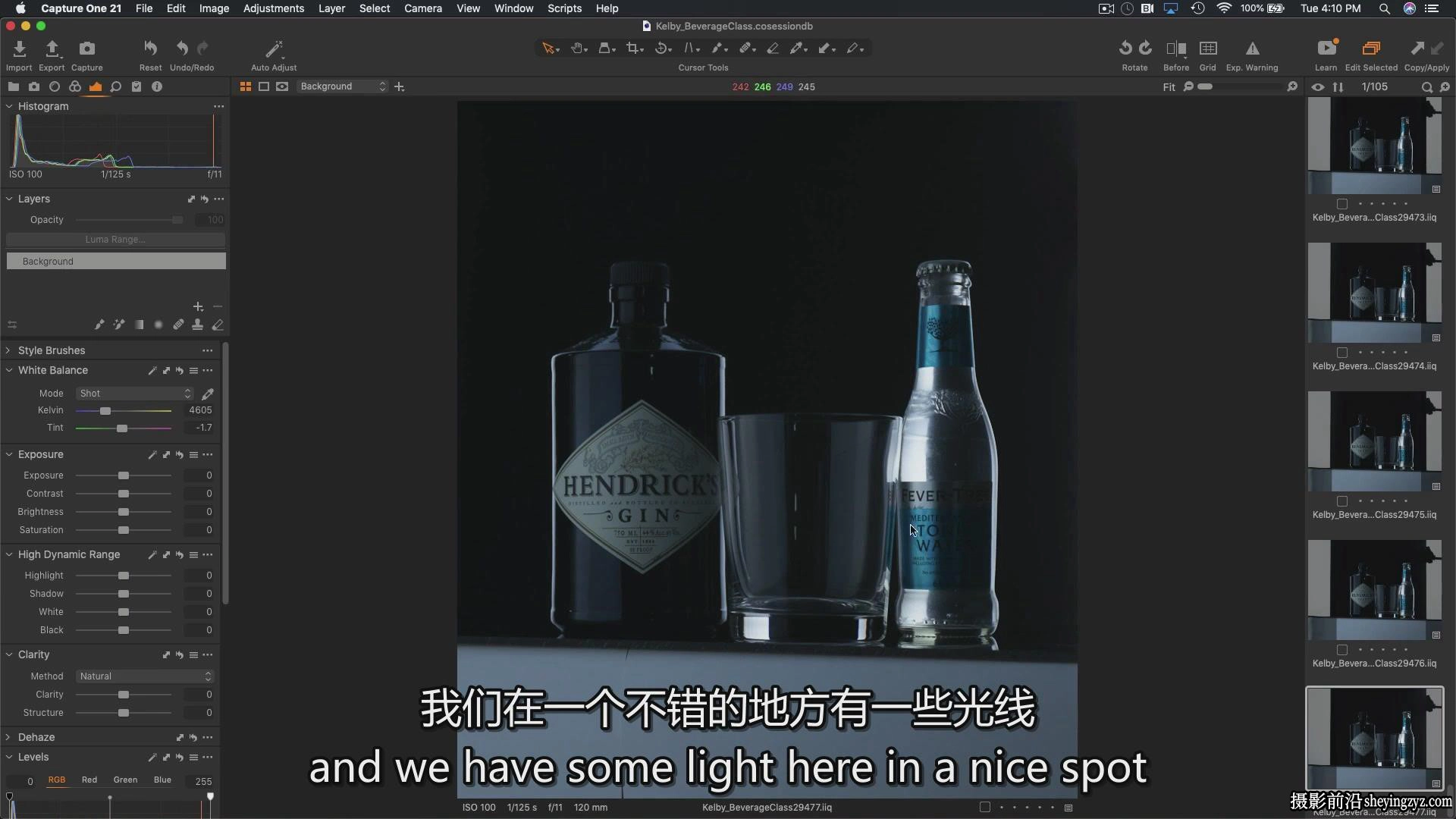Screen dimensions: 1456x819
Task: Open macOS Spotlight search
Action: [x=1384, y=8]
